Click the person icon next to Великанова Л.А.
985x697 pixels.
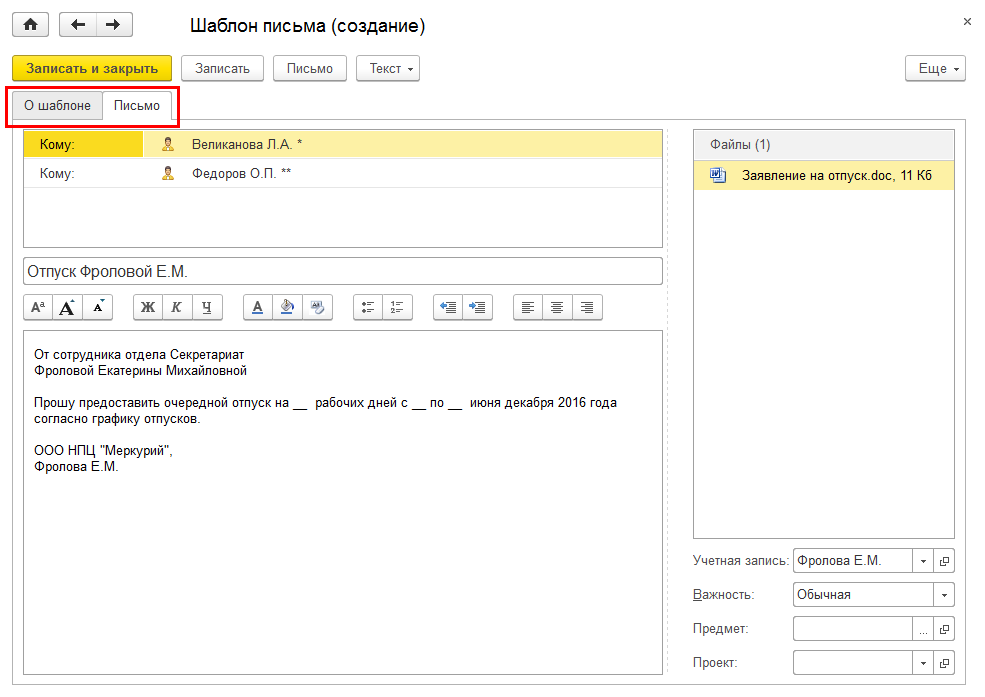[168, 144]
